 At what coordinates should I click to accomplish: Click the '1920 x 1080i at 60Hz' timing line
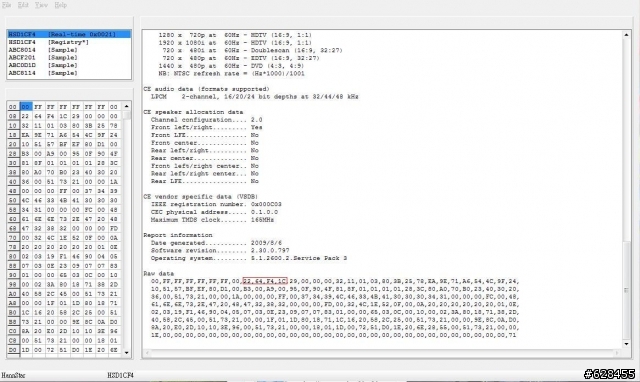(235, 43)
